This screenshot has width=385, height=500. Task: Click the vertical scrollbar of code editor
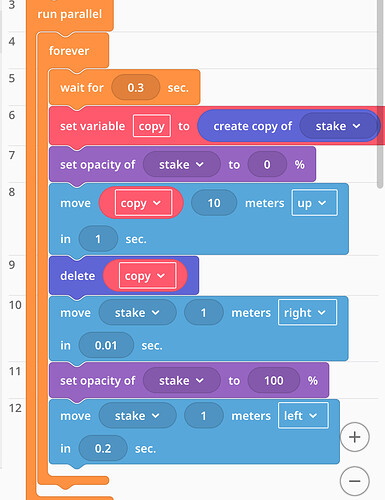380,95
